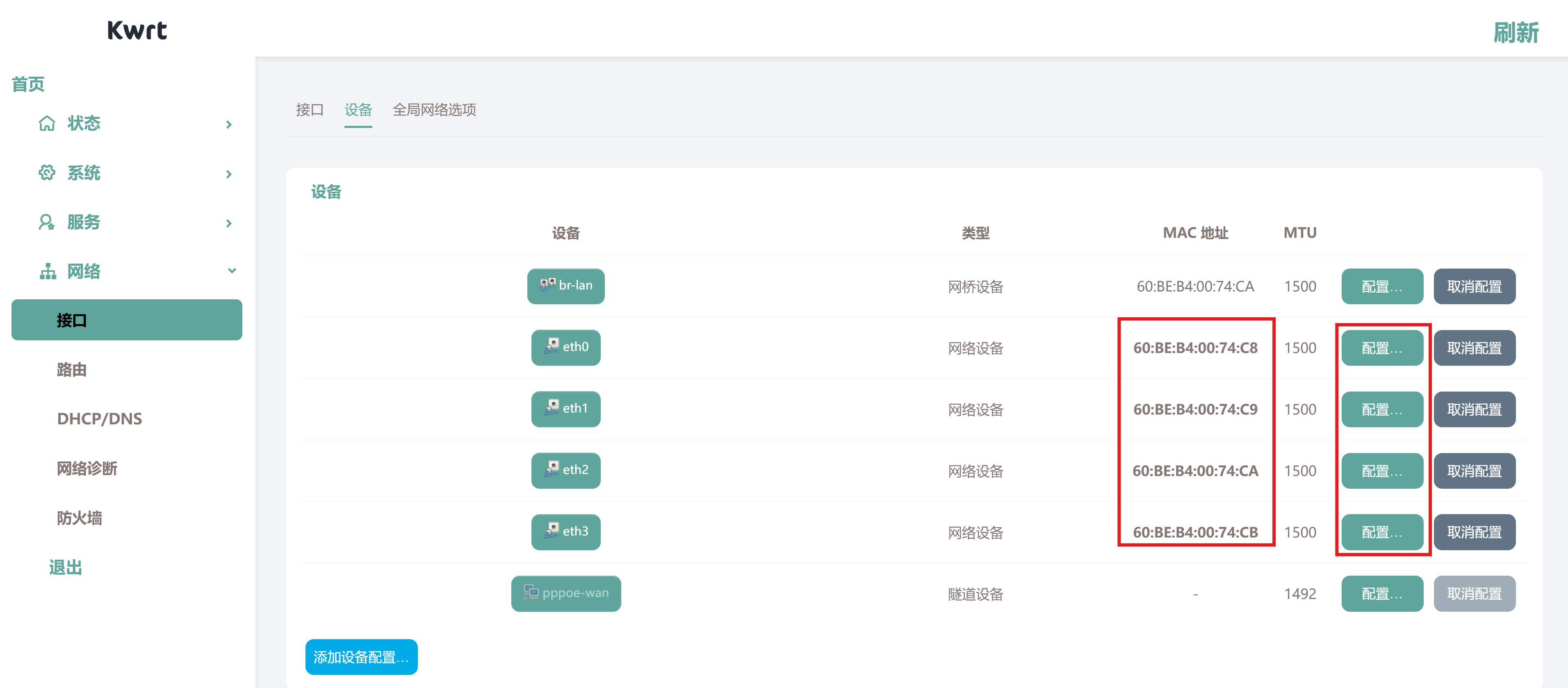Click 配置 button for eth1
The height and width of the screenshot is (688, 1568).
(x=1382, y=409)
